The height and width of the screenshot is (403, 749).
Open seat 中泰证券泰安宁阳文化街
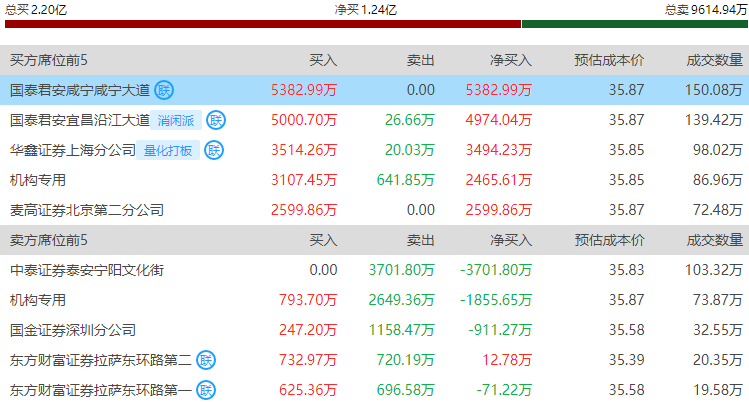87,270
